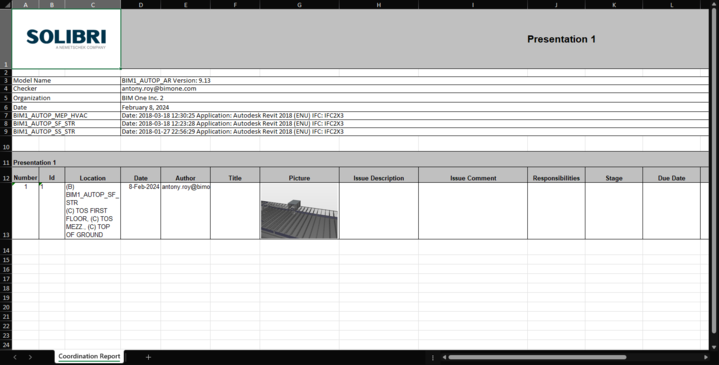Select the Issue Description header cell

pos(379,178)
